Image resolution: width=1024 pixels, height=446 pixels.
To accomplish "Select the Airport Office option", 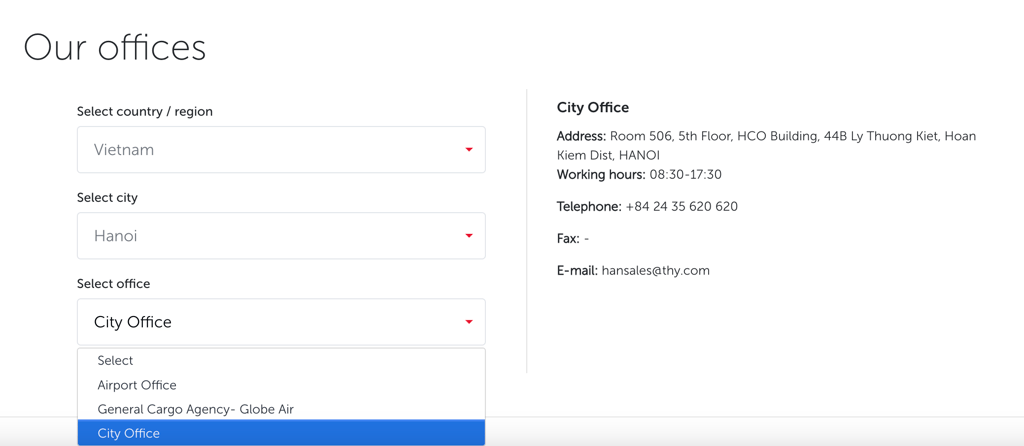I will [137, 385].
